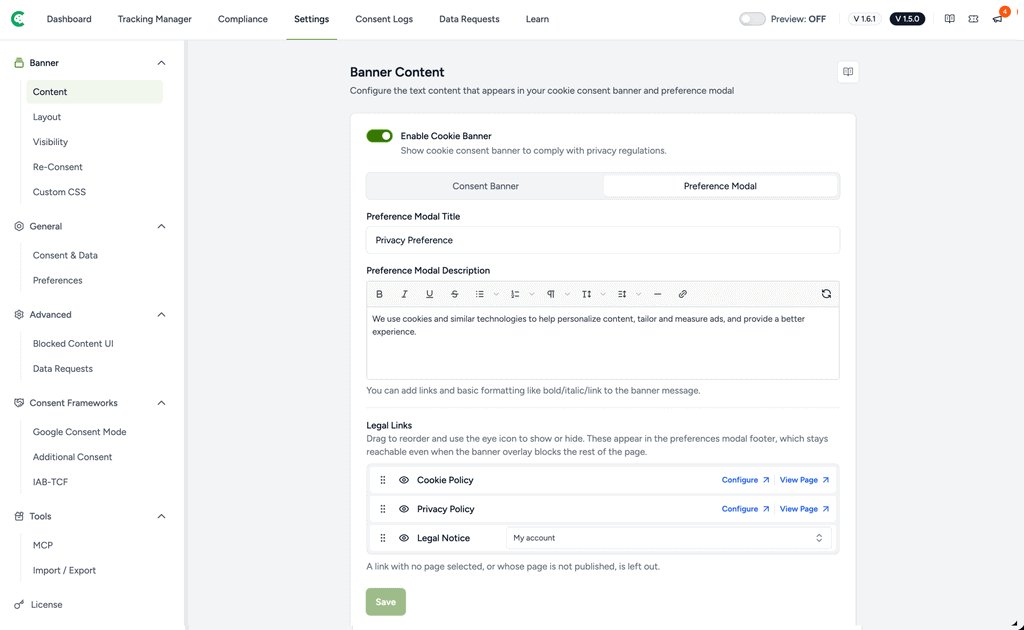Insert a link using the chain icon
The image size is (1024, 630).
tap(682, 294)
